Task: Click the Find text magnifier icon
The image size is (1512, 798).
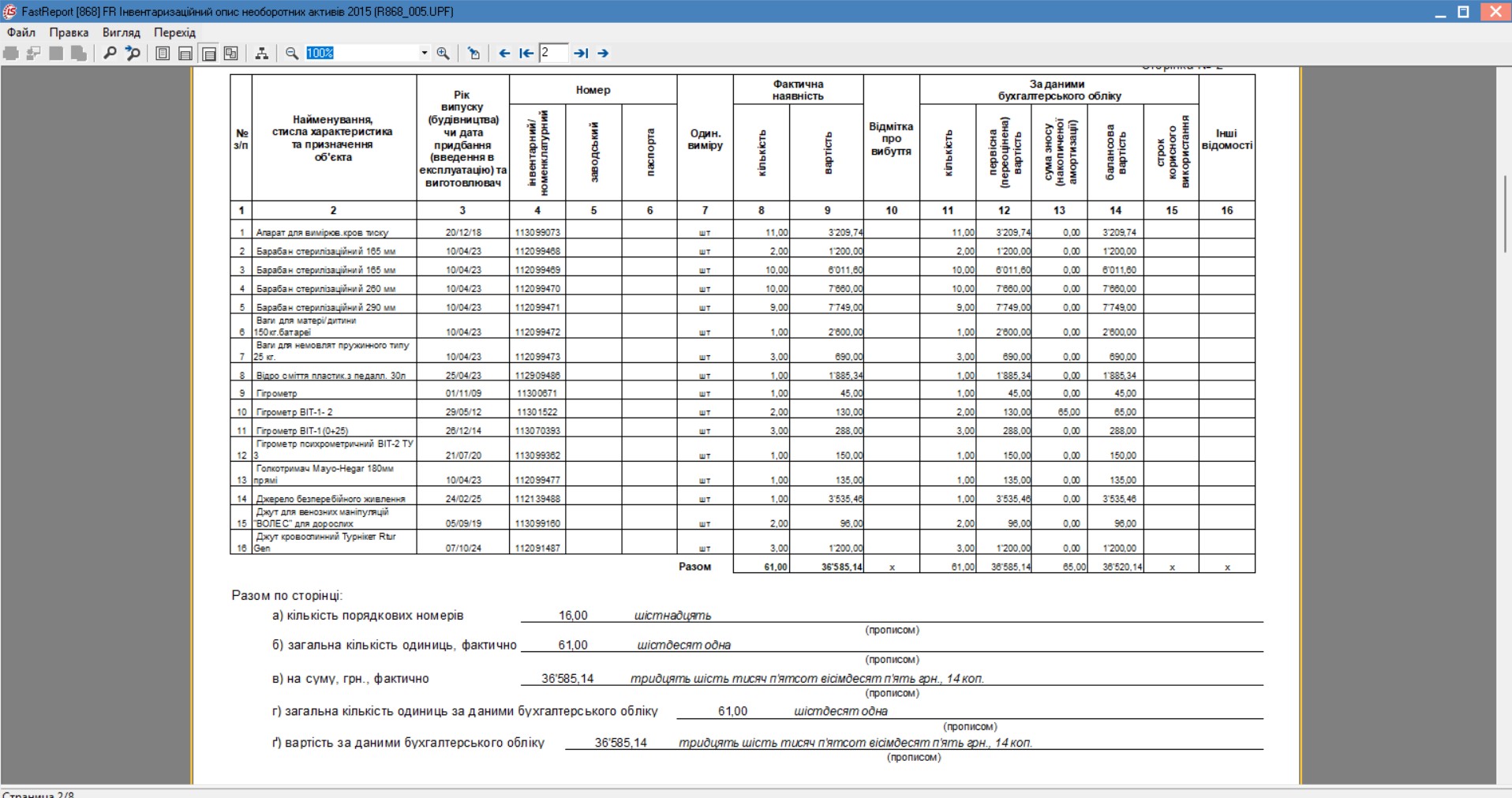Action: tap(110, 53)
